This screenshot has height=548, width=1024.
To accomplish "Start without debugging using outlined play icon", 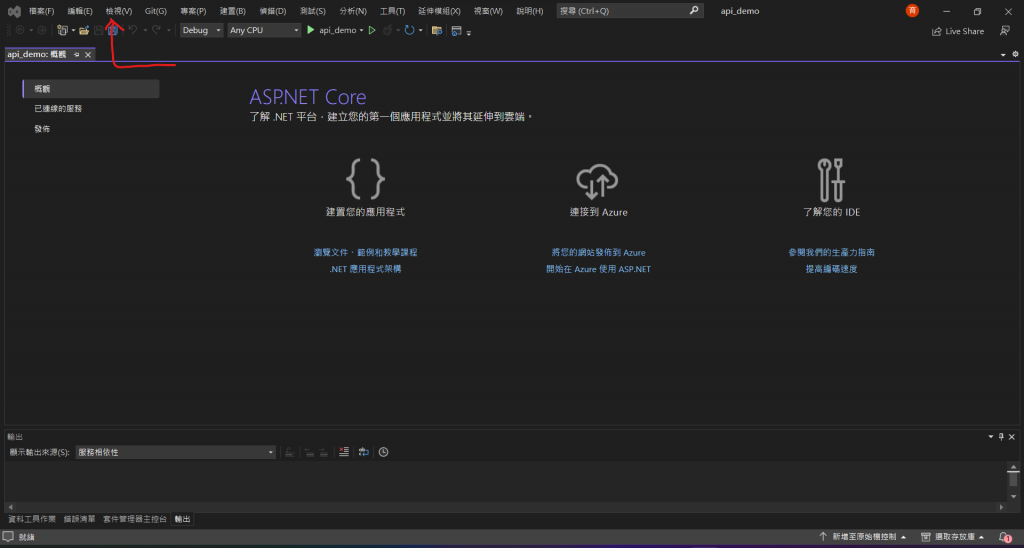I will click(372, 30).
